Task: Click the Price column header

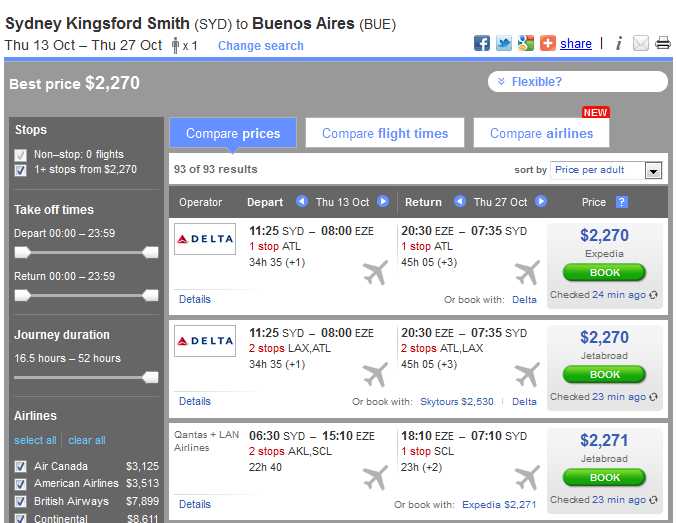Action: [x=594, y=202]
